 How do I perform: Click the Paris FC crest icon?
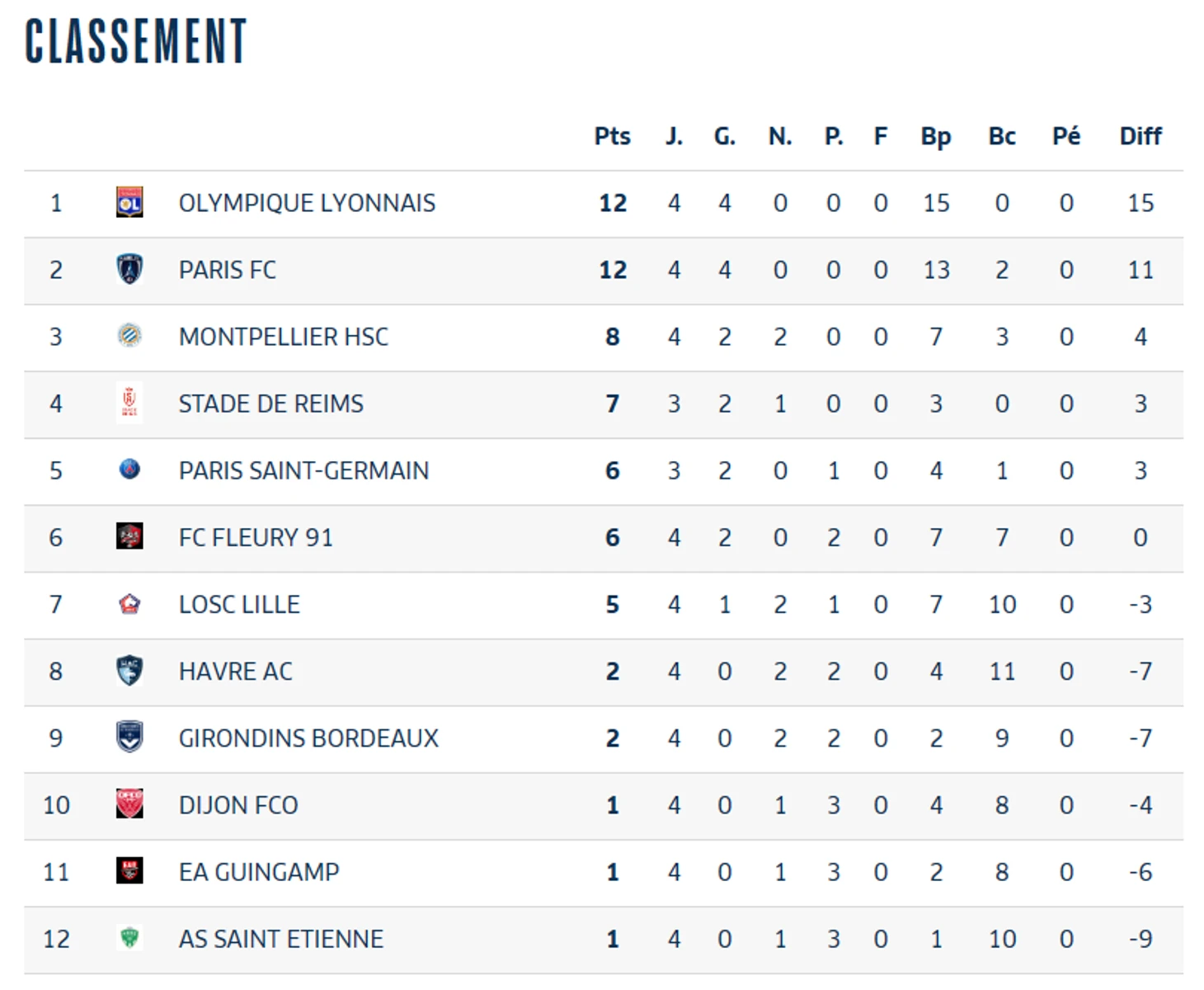pos(129,270)
